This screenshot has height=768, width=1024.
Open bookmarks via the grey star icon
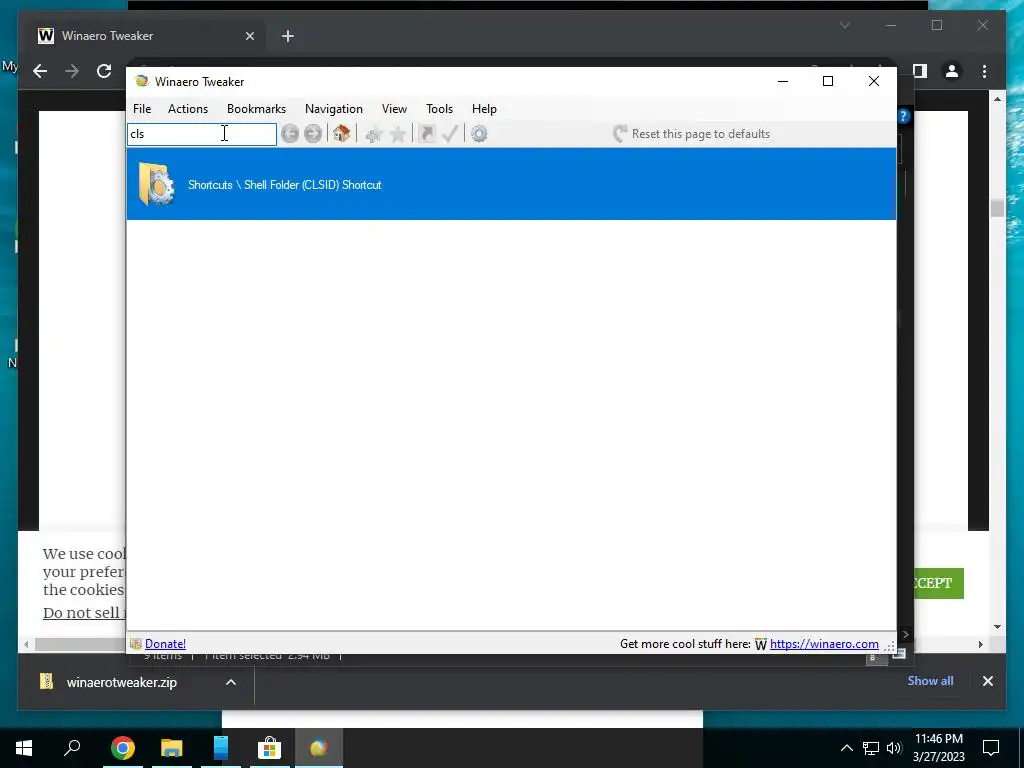coord(398,135)
